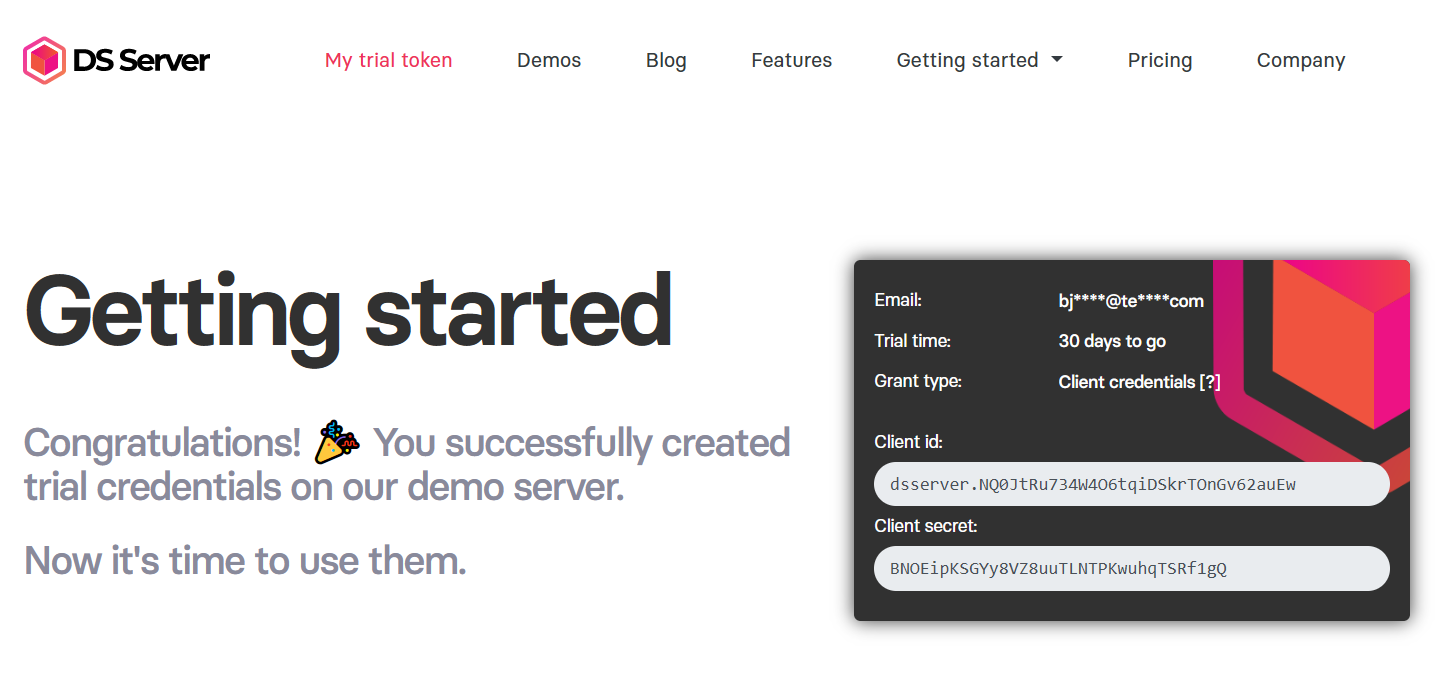The height and width of the screenshot is (689, 1445).
Task: Select the Client id field value
Action: [x=1132, y=484]
